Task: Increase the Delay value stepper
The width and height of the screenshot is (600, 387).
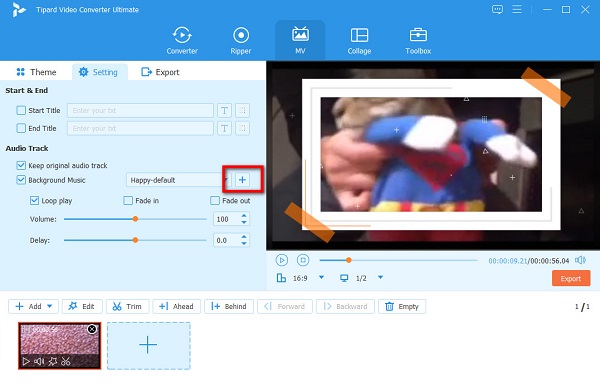Action: (x=244, y=237)
